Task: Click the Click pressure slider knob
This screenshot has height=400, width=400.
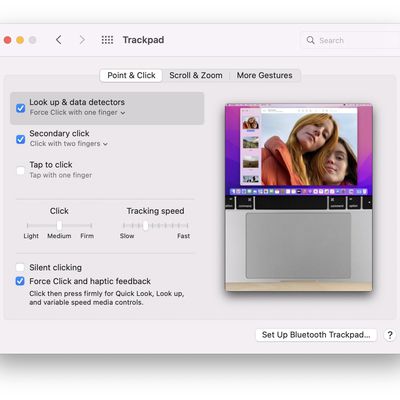Action: click(x=59, y=225)
